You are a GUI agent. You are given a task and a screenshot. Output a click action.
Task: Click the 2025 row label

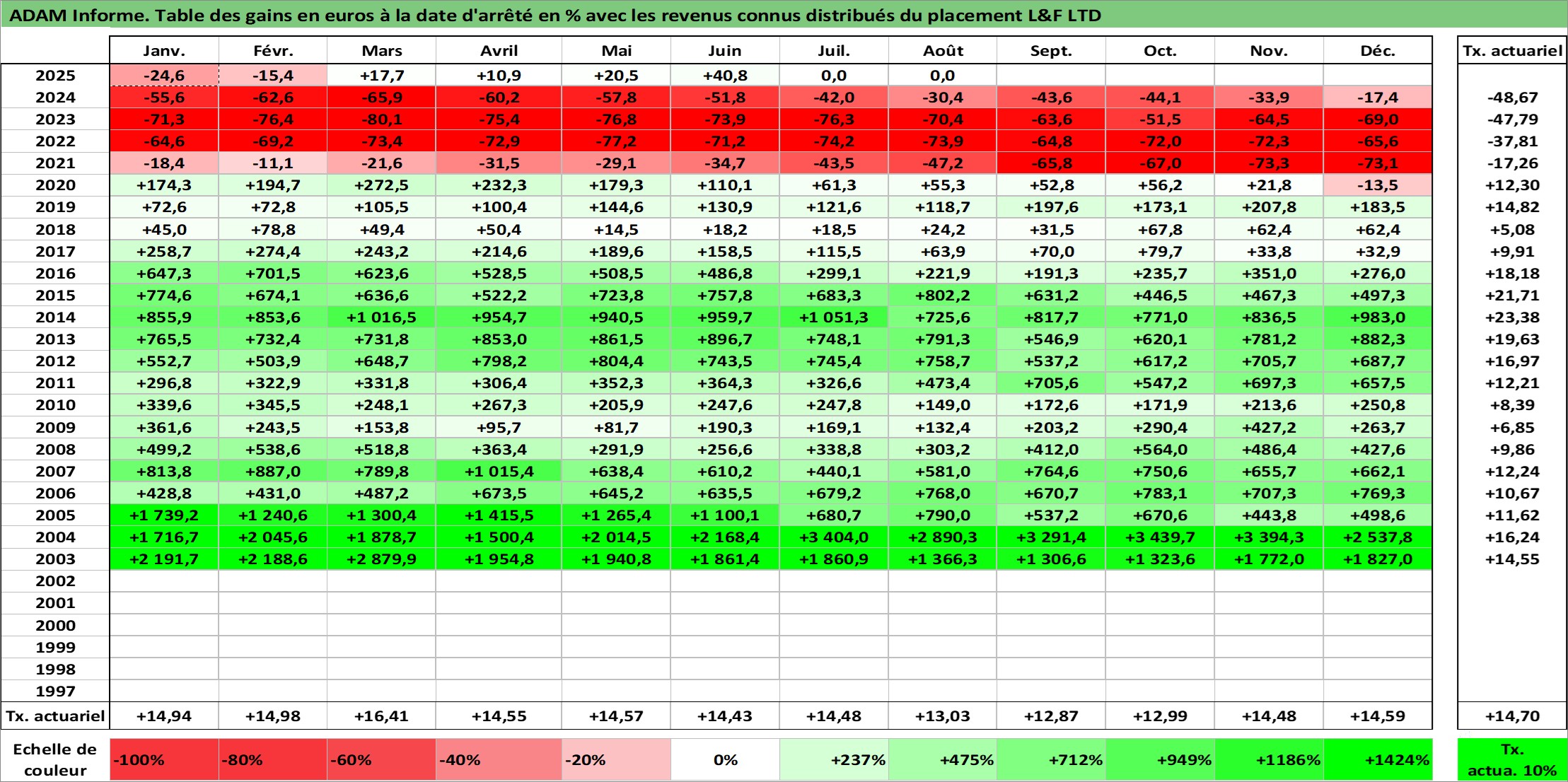pyautogui.click(x=55, y=76)
